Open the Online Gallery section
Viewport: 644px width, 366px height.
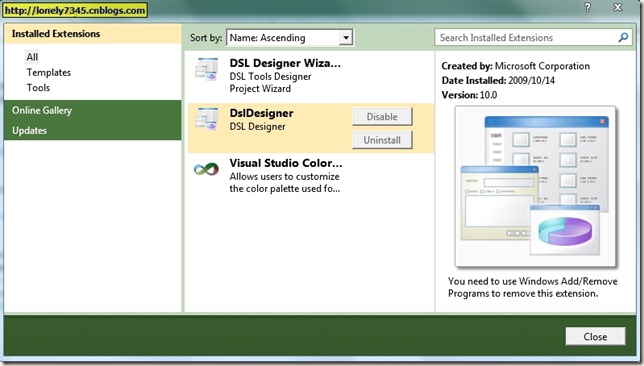93,110
